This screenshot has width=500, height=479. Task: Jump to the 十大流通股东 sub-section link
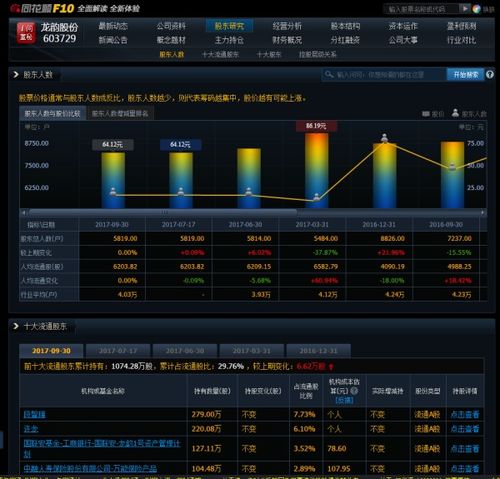[220, 55]
